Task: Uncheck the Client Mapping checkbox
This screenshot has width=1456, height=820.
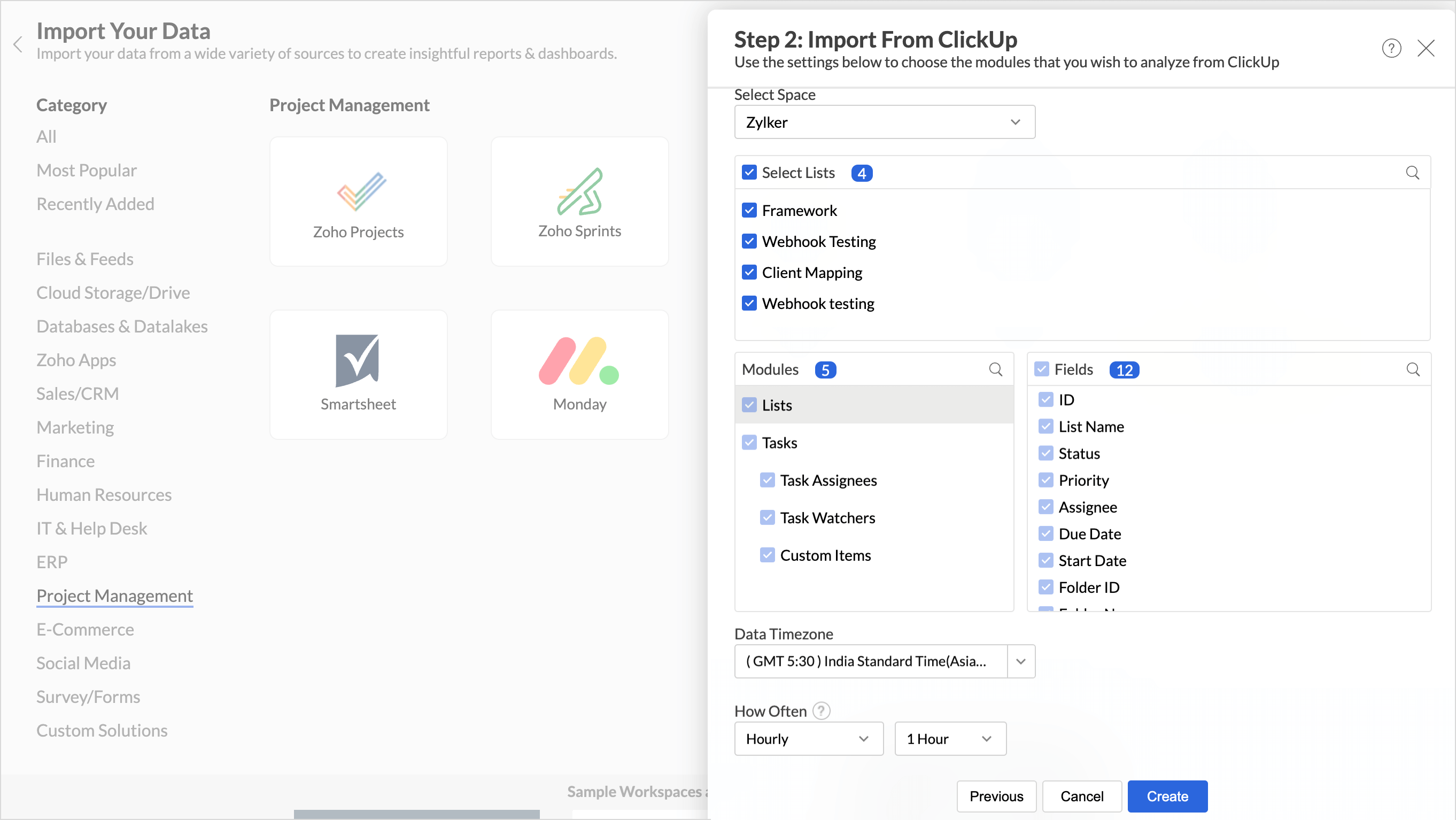Action: pyautogui.click(x=749, y=273)
